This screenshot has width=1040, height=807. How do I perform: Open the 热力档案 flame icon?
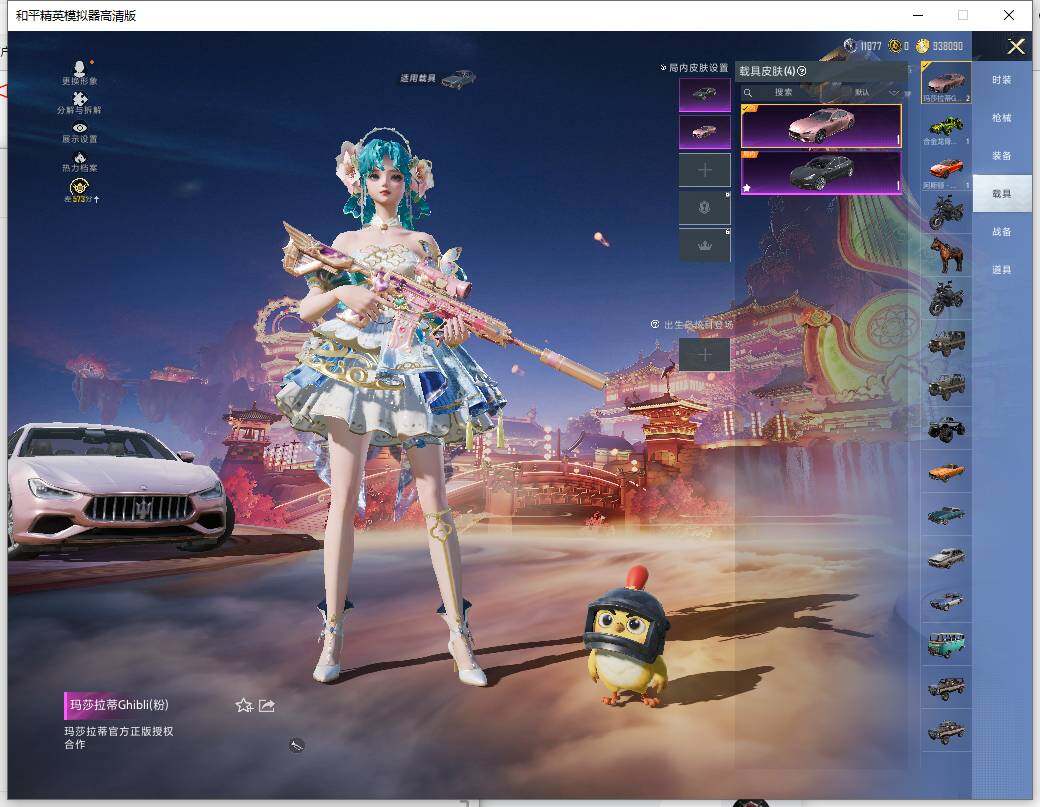tap(80, 157)
